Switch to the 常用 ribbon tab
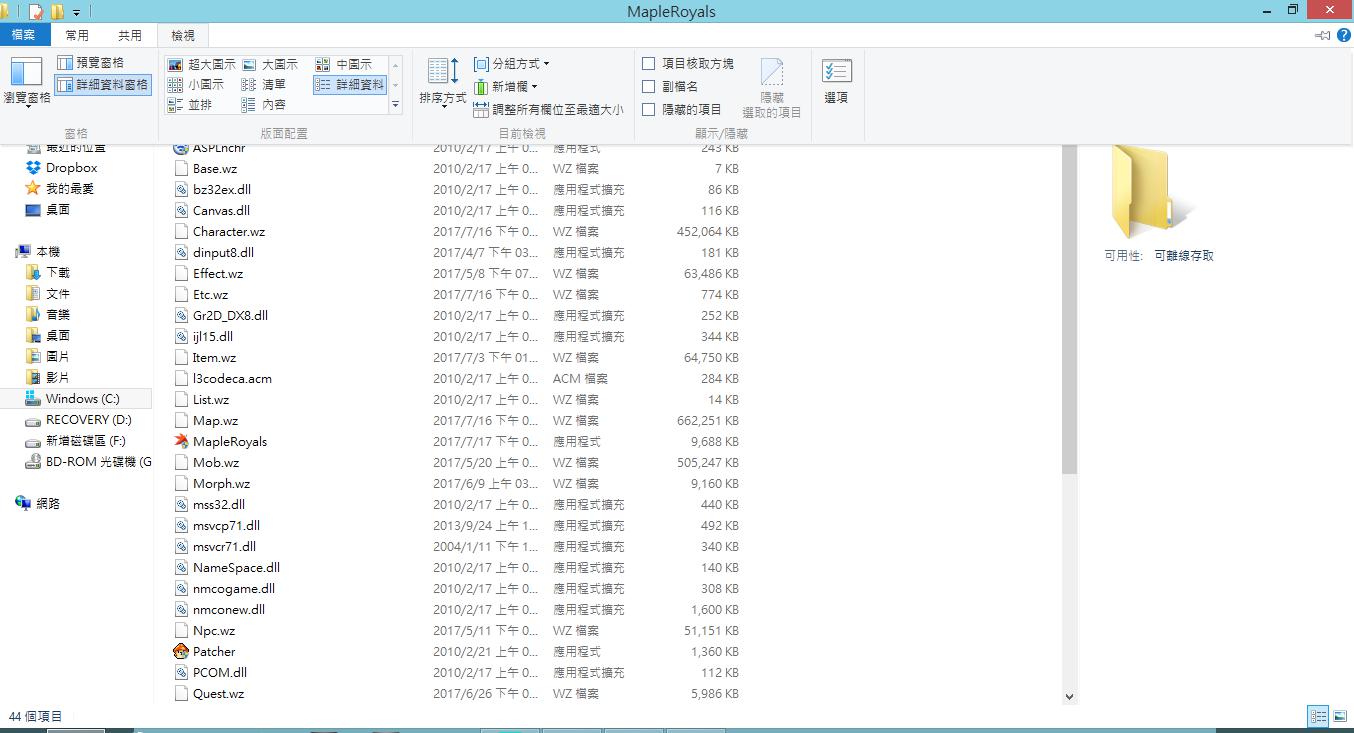 77,35
